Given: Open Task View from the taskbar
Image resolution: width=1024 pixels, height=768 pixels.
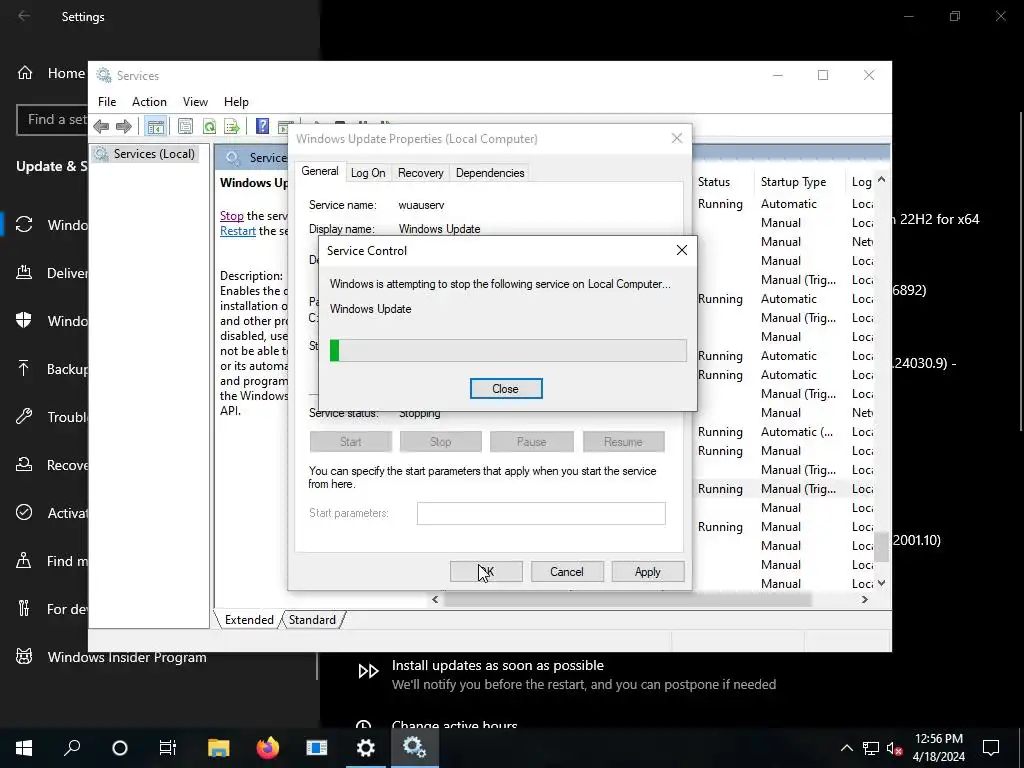Looking at the screenshot, I should (x=168, y=748).
